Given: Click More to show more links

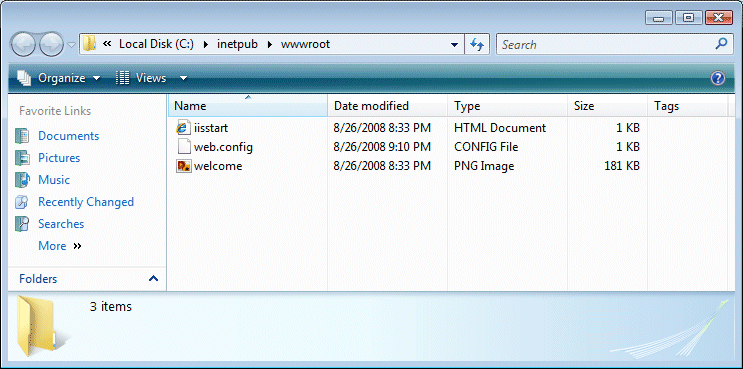Looking at the screenshot, I should pyautogui.click(x=59, y=246).
